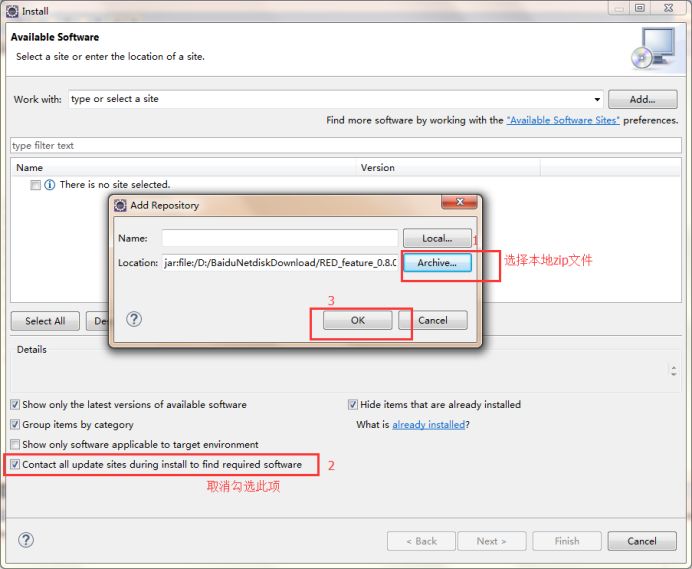Screen dimensions: 692x569
Task: Tick the checkbox beside There is no site selected
Action: [x=36, y=185]
